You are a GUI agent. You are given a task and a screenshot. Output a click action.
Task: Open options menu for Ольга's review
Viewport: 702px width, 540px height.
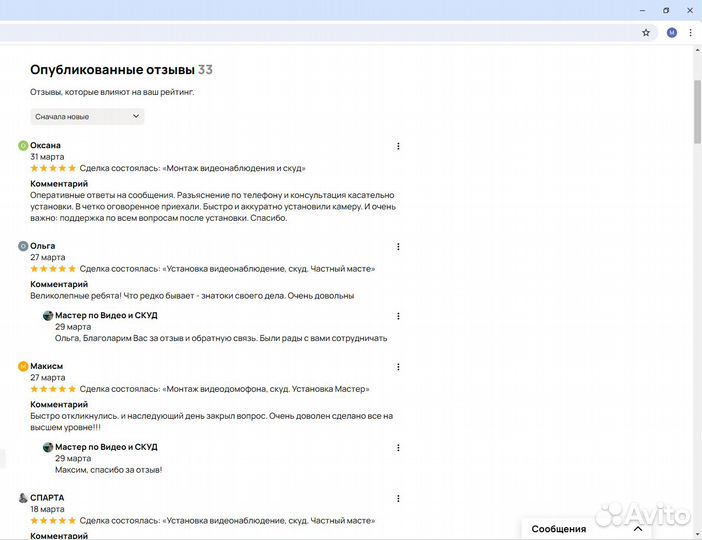tap(398, 247)
